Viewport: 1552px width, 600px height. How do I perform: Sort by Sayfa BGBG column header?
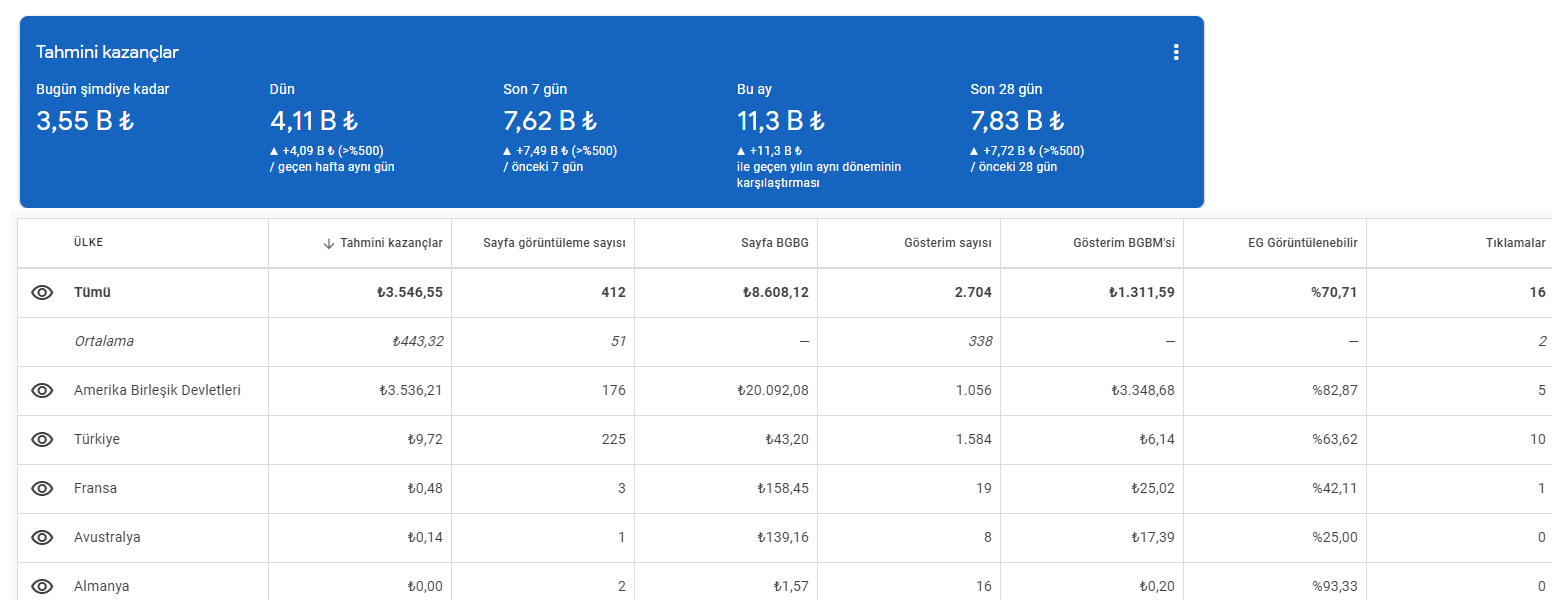tap(775, 243)
